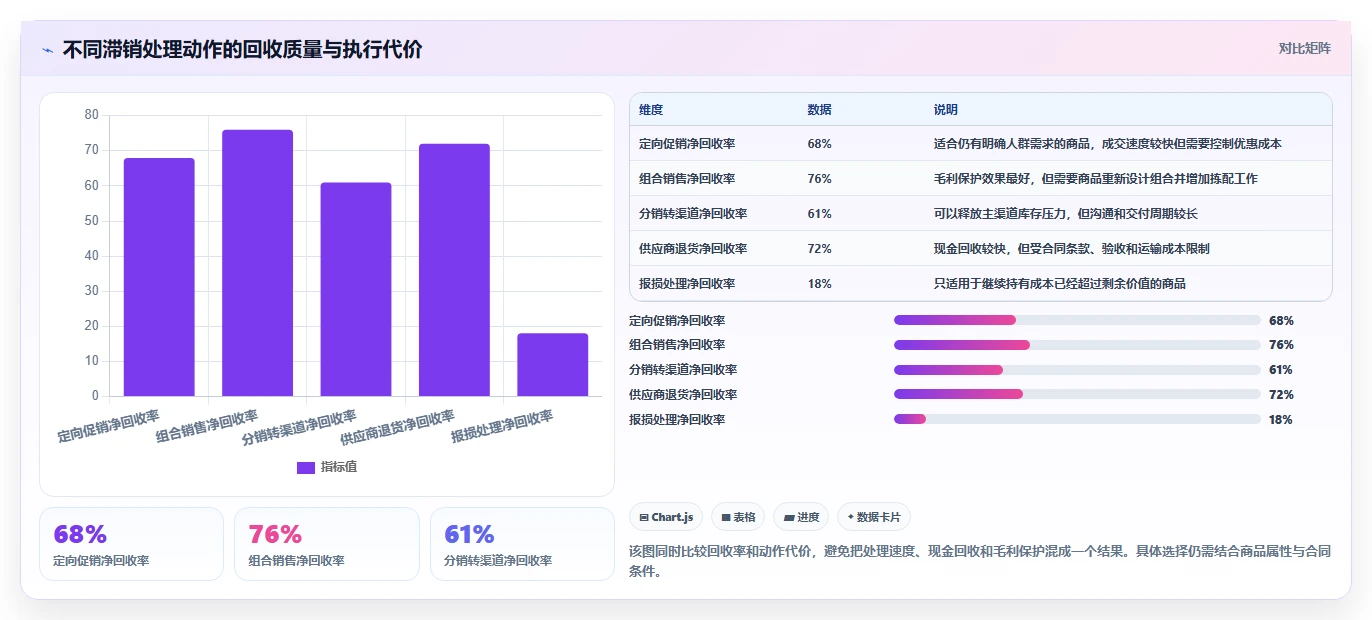The image size is (1372, 620).
Task: Click the description 毛利保护效果最好…
Action: click(1096, 179)
